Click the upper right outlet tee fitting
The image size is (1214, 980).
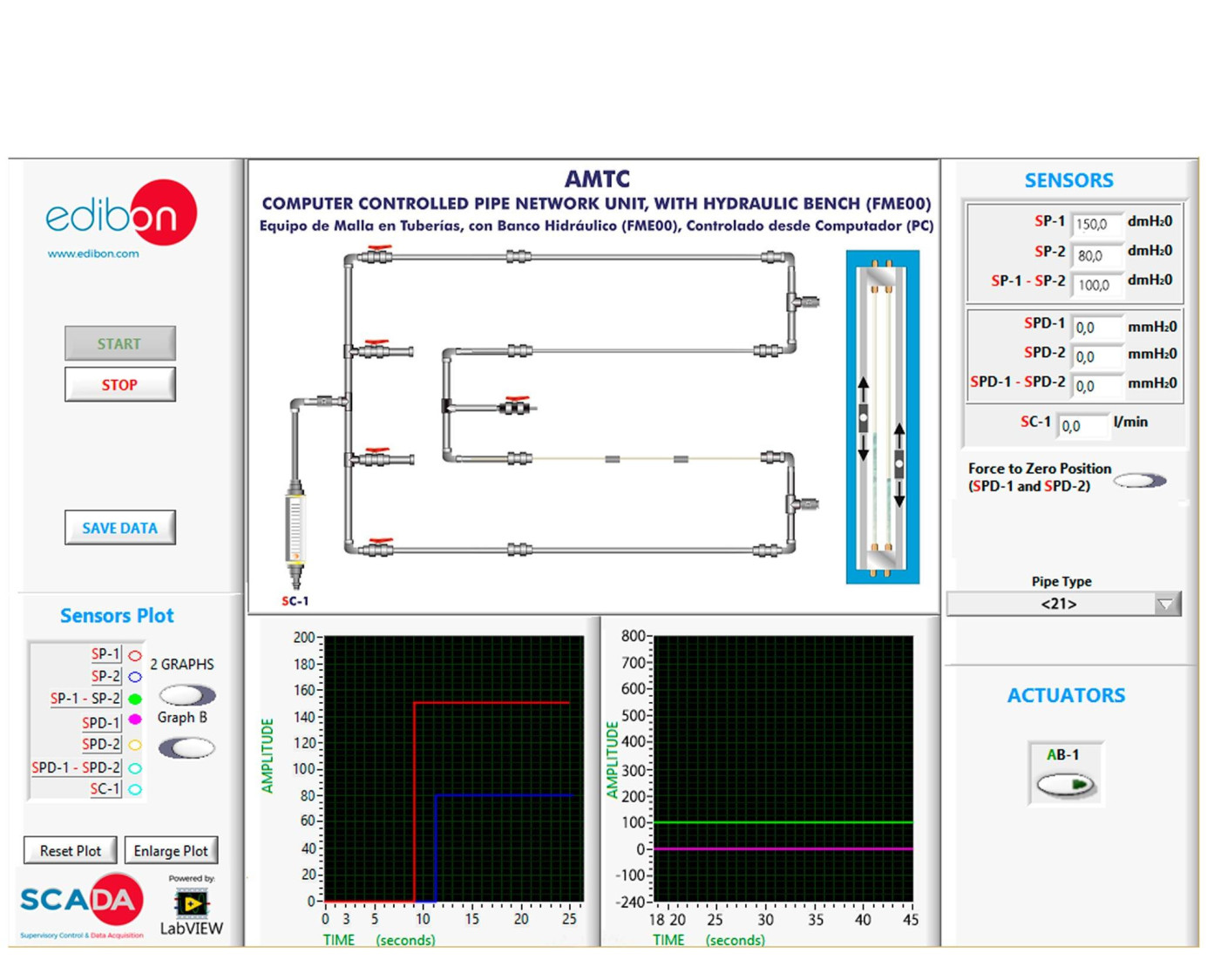(803, 301)
